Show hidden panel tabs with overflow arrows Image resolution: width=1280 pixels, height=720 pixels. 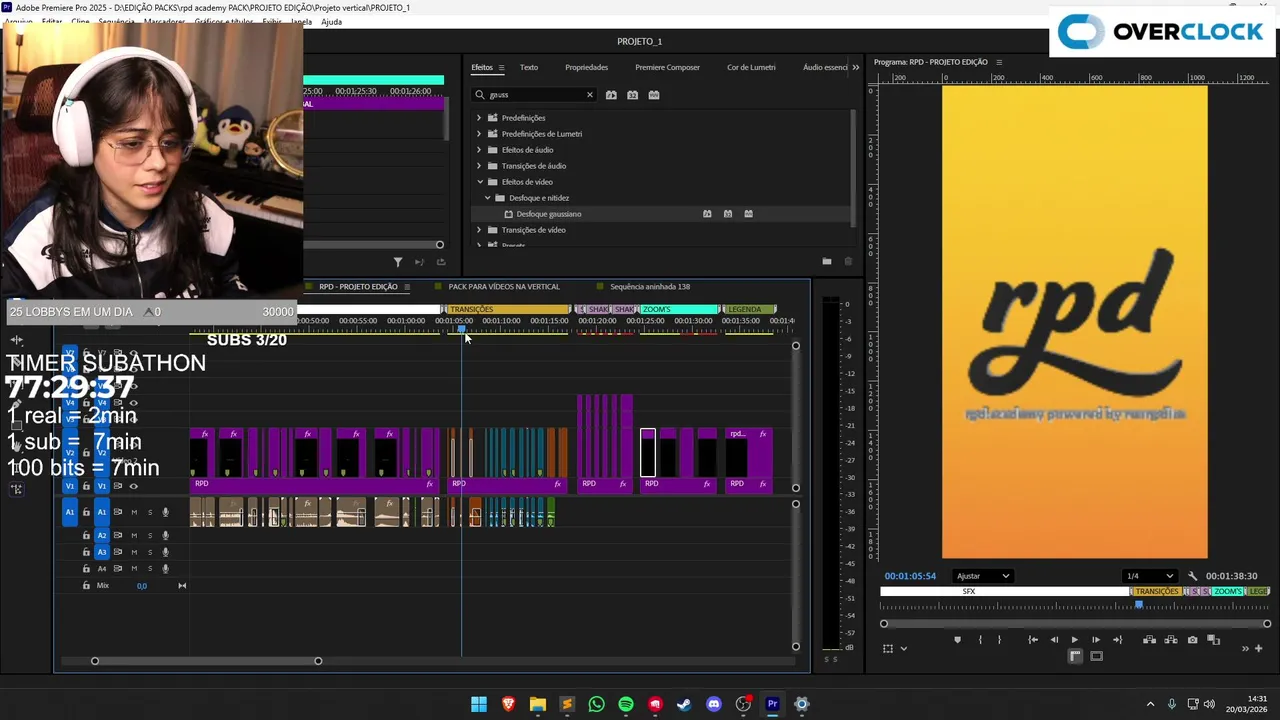click(x=855, y=67)
